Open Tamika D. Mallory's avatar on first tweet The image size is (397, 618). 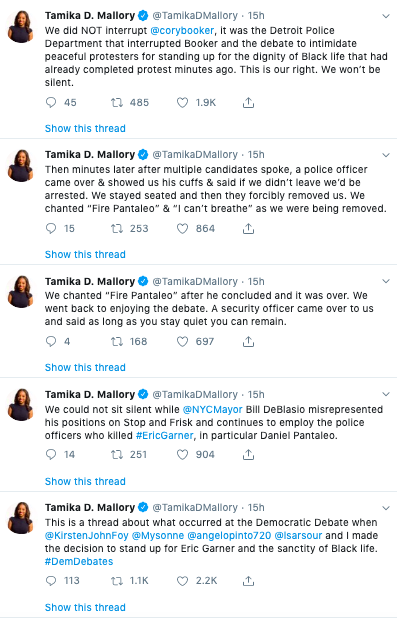[x=20, y=26]
